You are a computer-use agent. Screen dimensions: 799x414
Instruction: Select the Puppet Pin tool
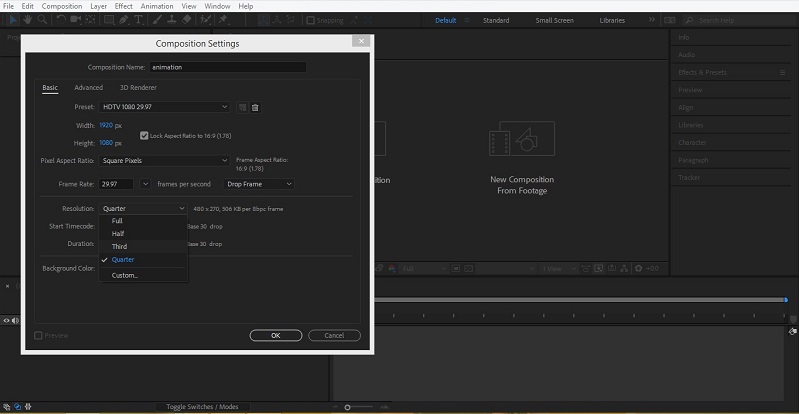[x=223, y=20]
